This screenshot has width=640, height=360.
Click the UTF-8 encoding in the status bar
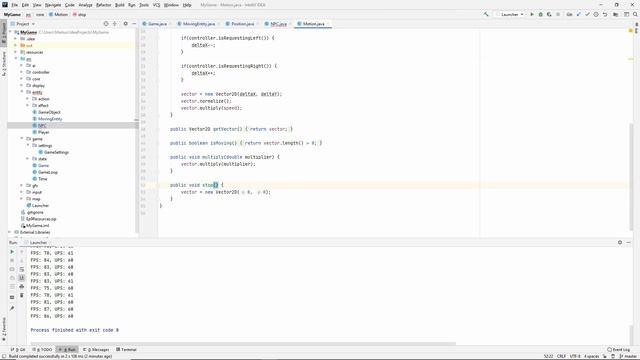(x=575, y=356)
